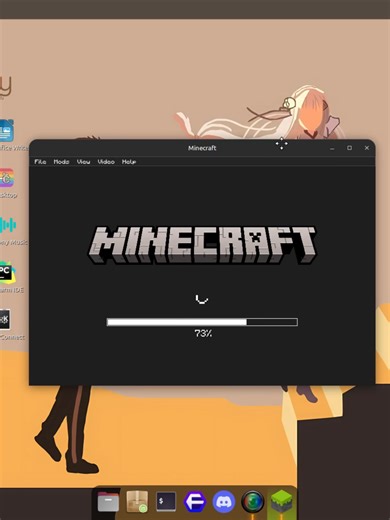Open the file manager from the dock
The image size is (390, 520).
point(108,502)
